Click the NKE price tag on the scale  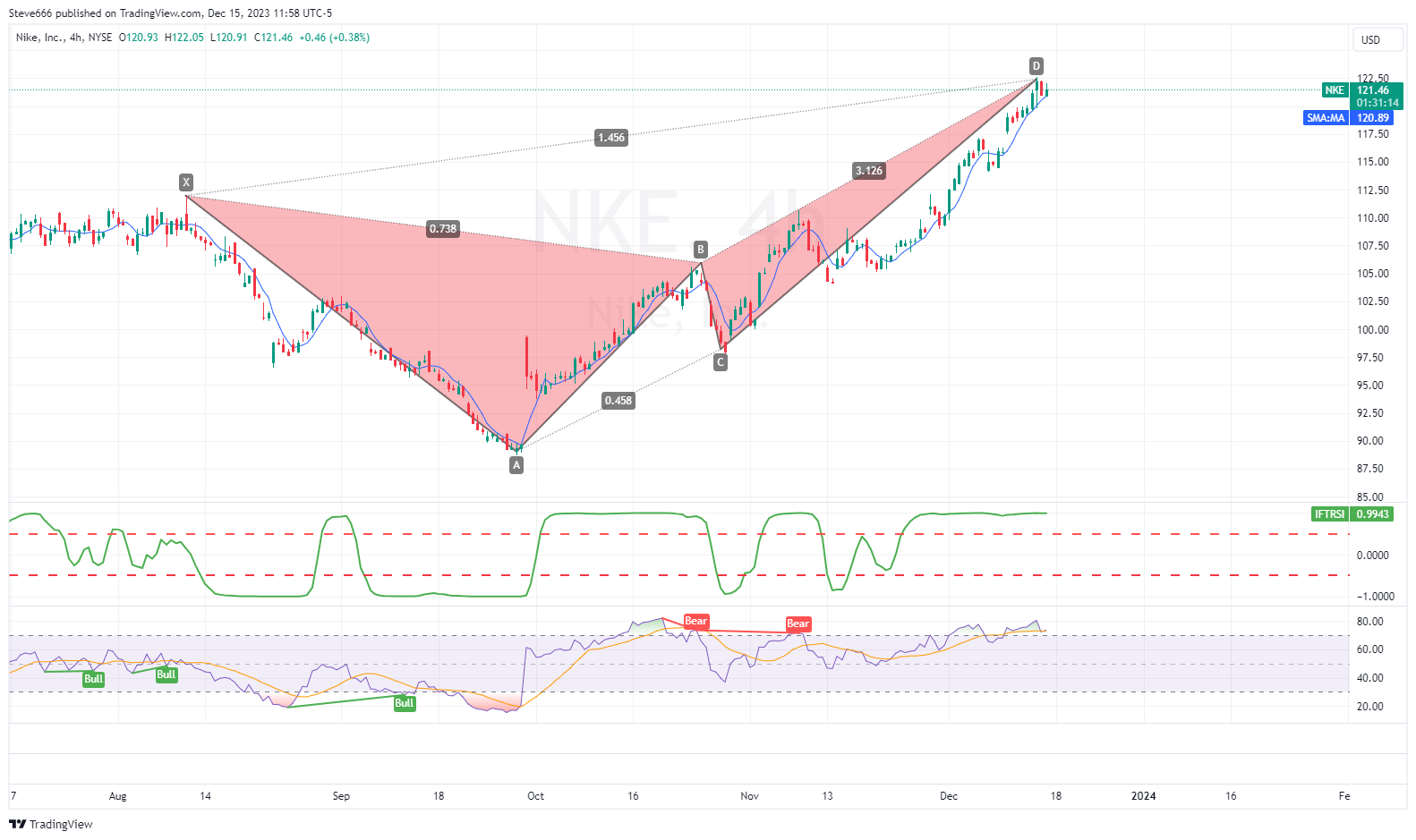(x=1335, y=90)
